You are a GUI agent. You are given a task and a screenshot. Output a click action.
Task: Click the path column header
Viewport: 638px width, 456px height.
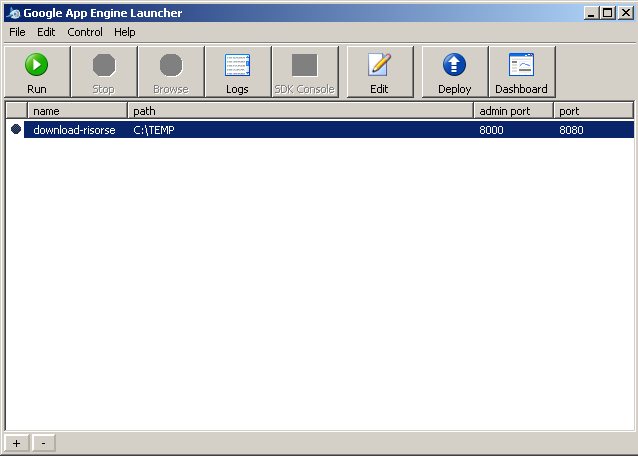[300, 111]
